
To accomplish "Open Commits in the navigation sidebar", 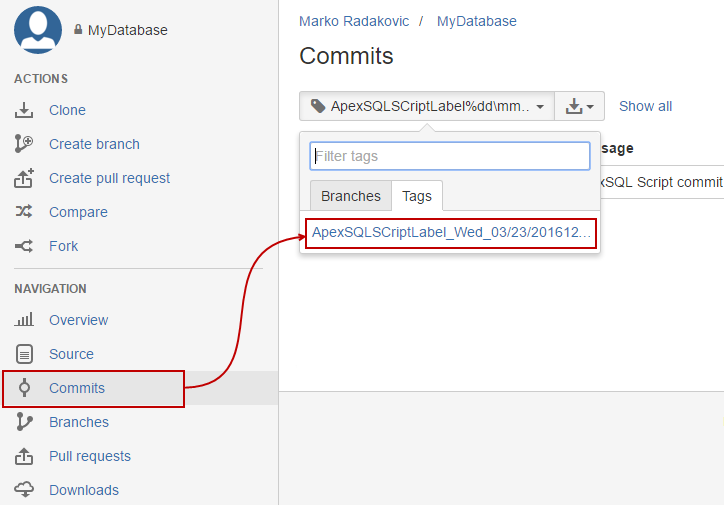I will pos(77,388).
